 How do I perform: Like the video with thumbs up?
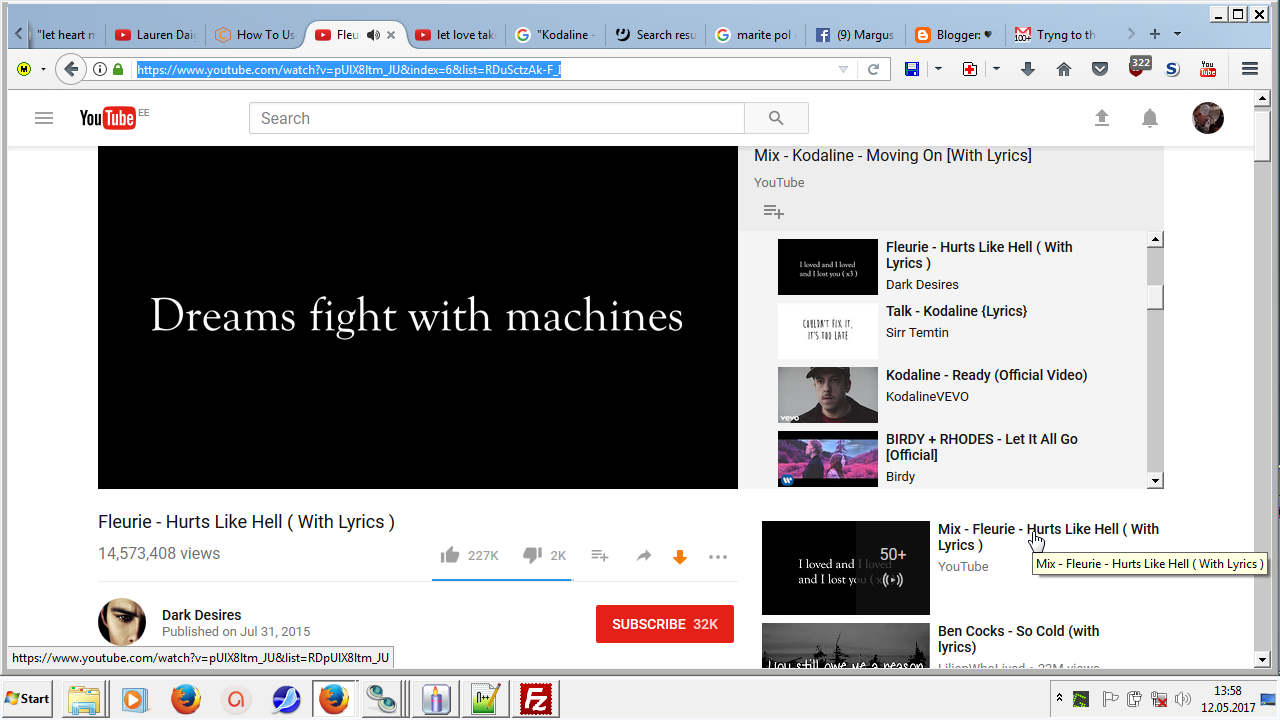pyautogui.click(x=450, y=555)
